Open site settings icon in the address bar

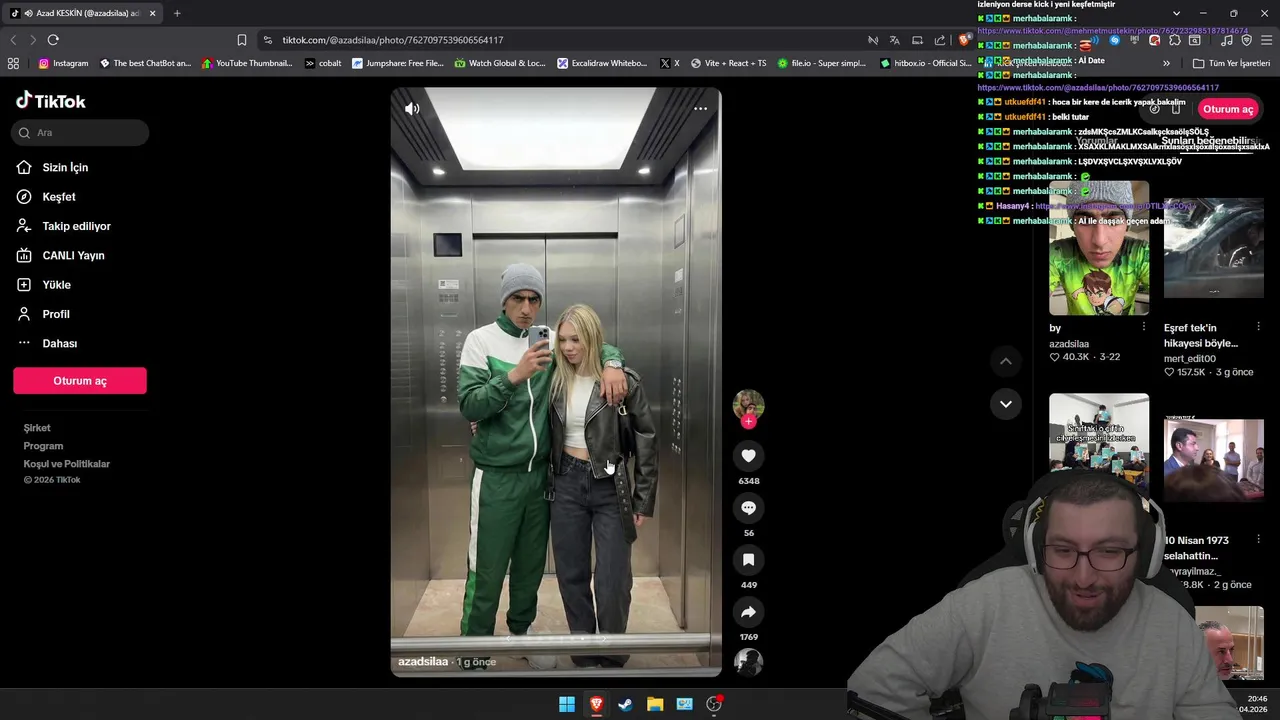tap(268, 40)
